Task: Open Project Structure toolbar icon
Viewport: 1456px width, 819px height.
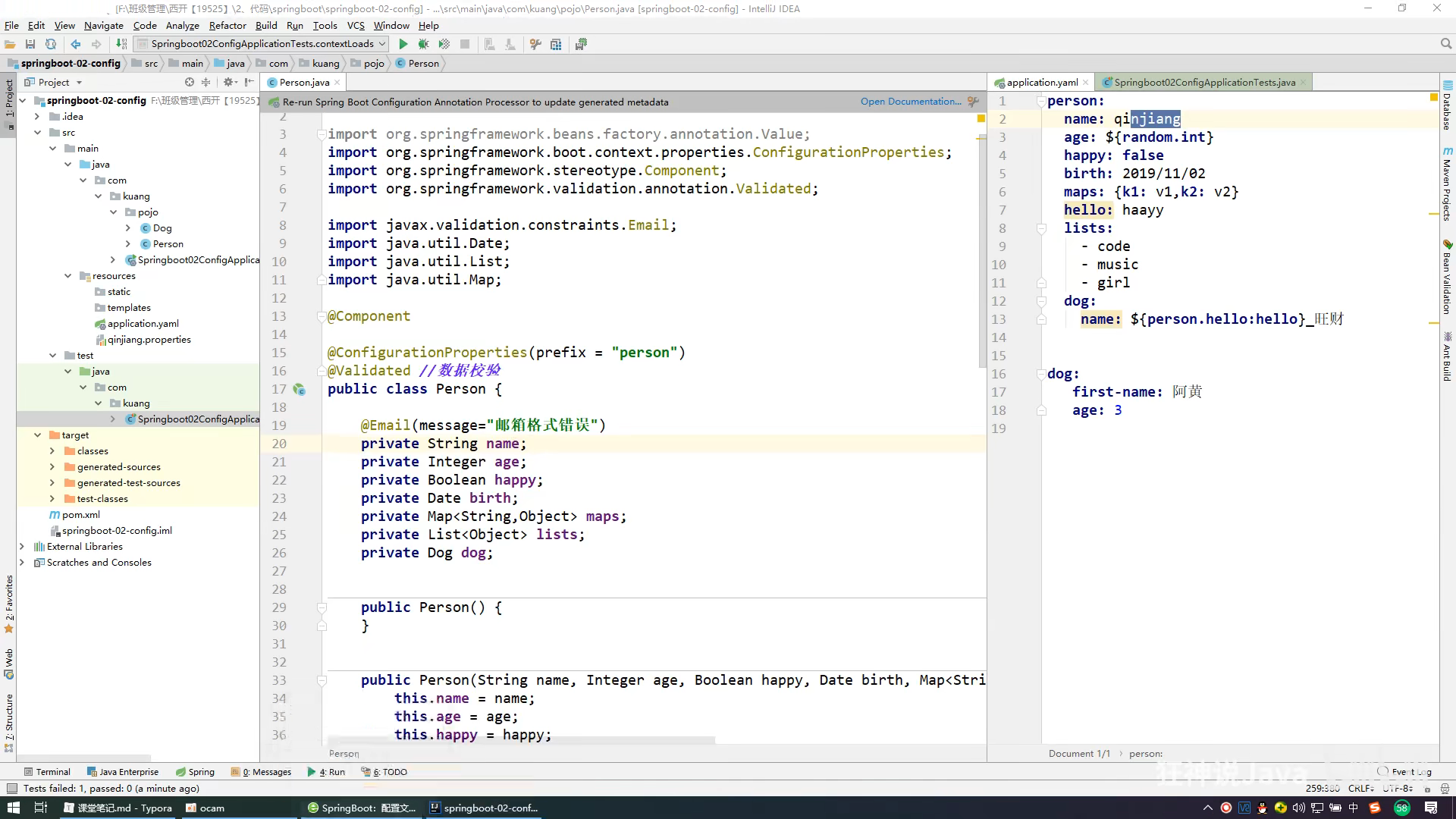Action: (556, 44)
